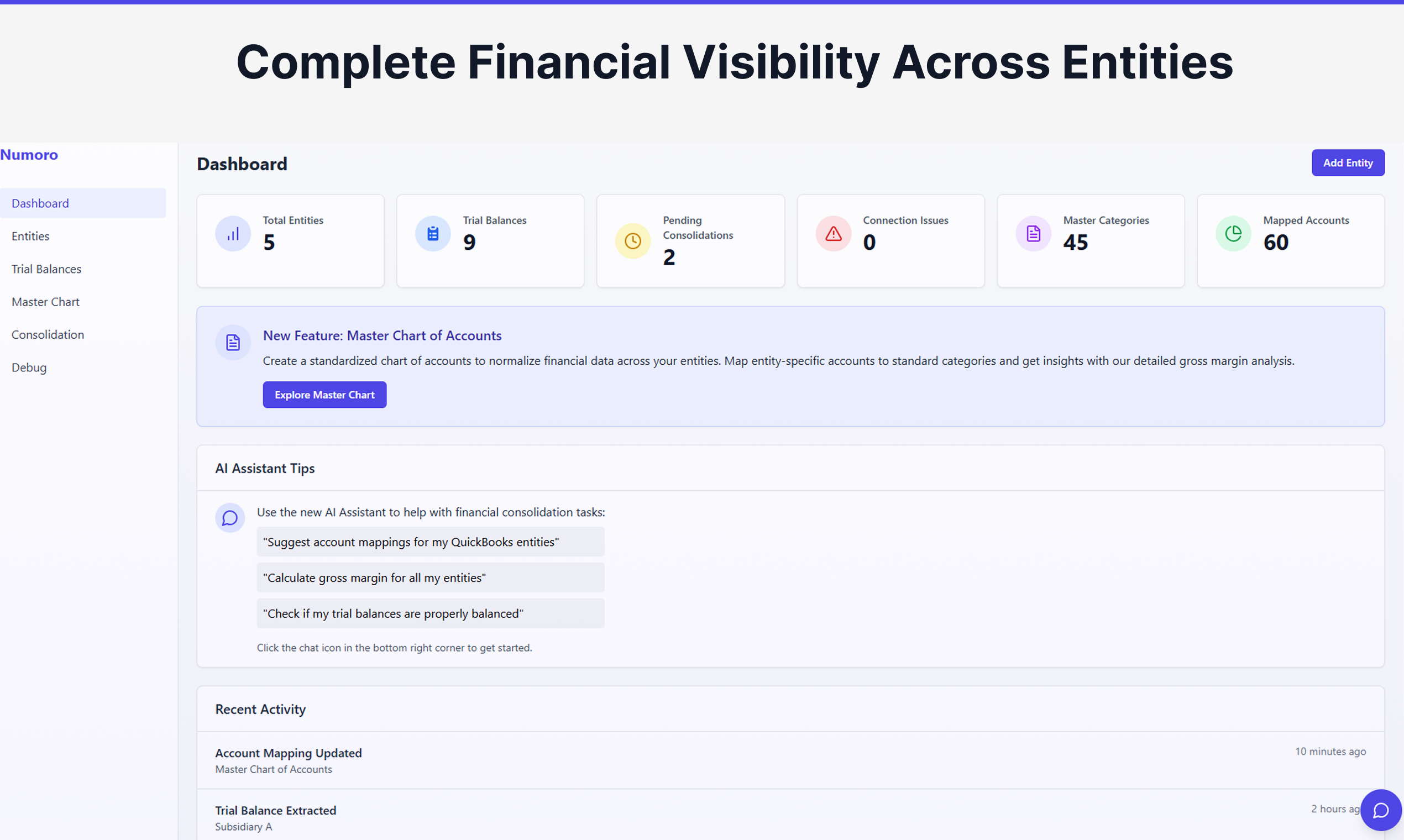Click the Add Entity button
1404x840 pixels.
pos(1348,162)
